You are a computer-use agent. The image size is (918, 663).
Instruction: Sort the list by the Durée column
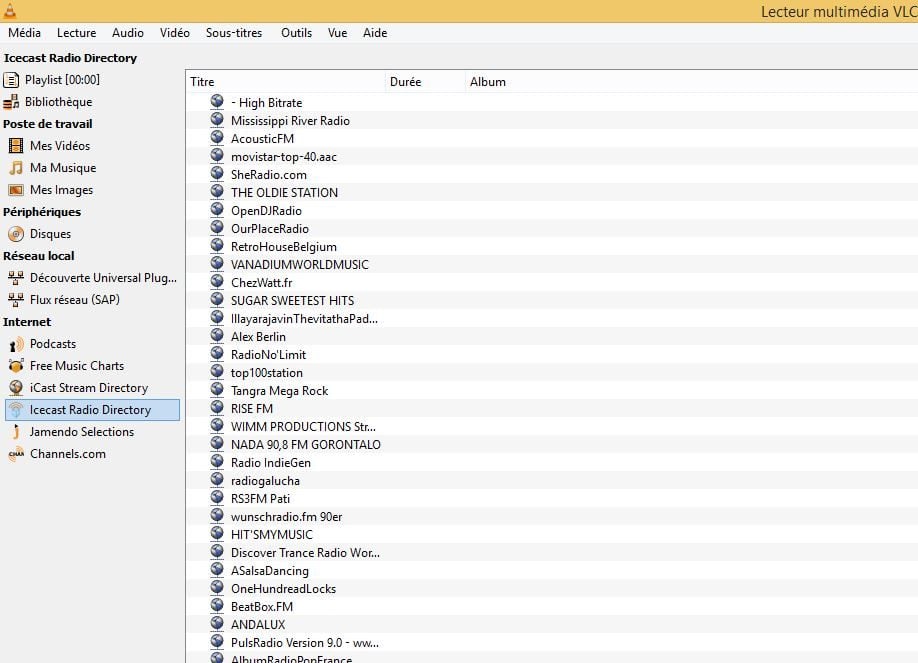pos(426,82)
